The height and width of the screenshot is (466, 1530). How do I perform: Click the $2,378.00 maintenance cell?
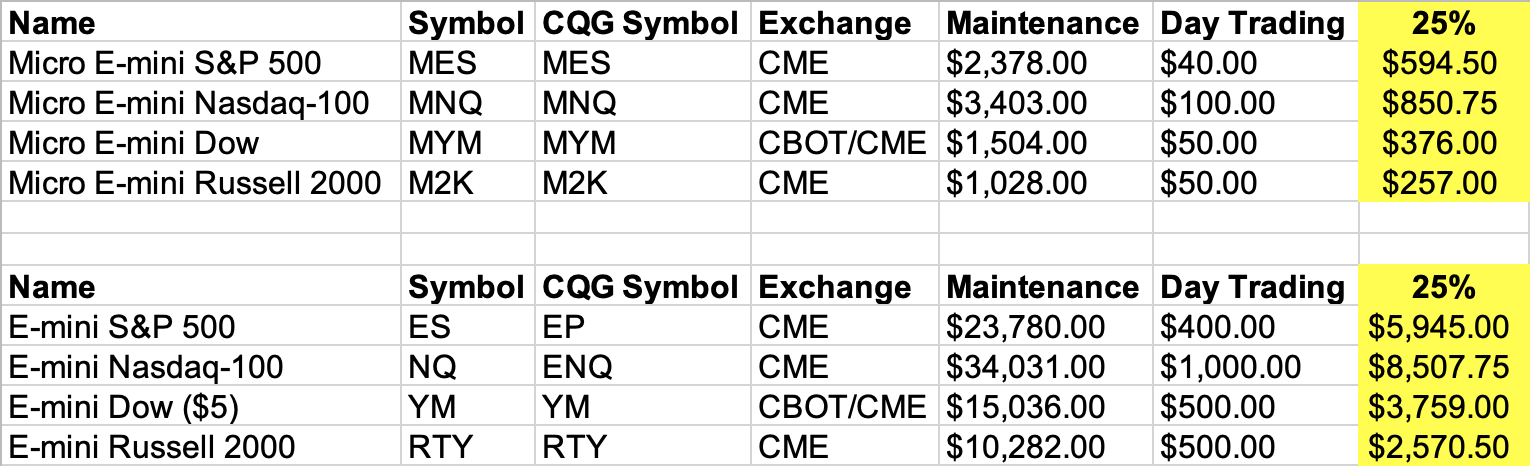coord(1016,64)
